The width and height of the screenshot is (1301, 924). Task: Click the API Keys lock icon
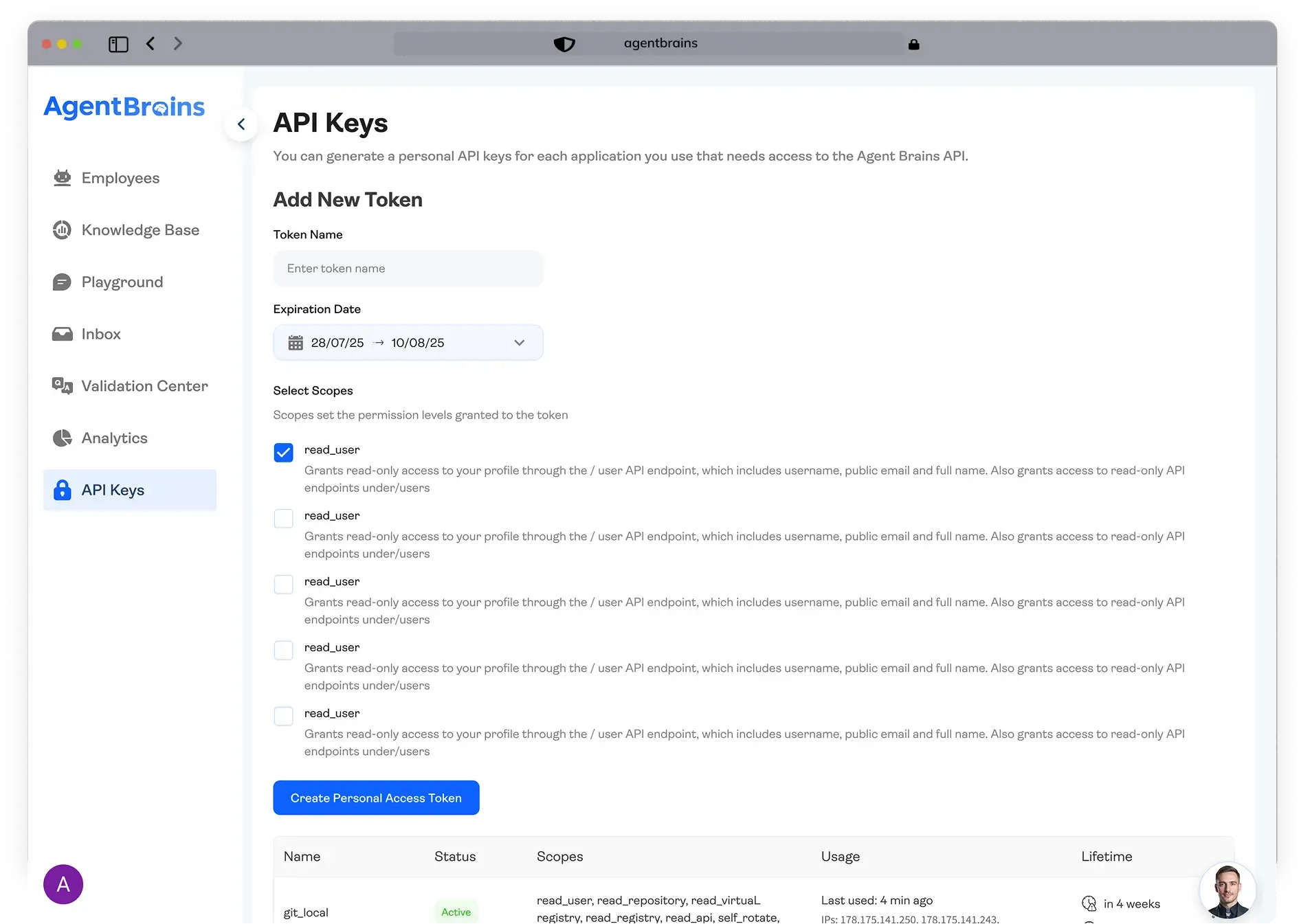pos(63,490)
